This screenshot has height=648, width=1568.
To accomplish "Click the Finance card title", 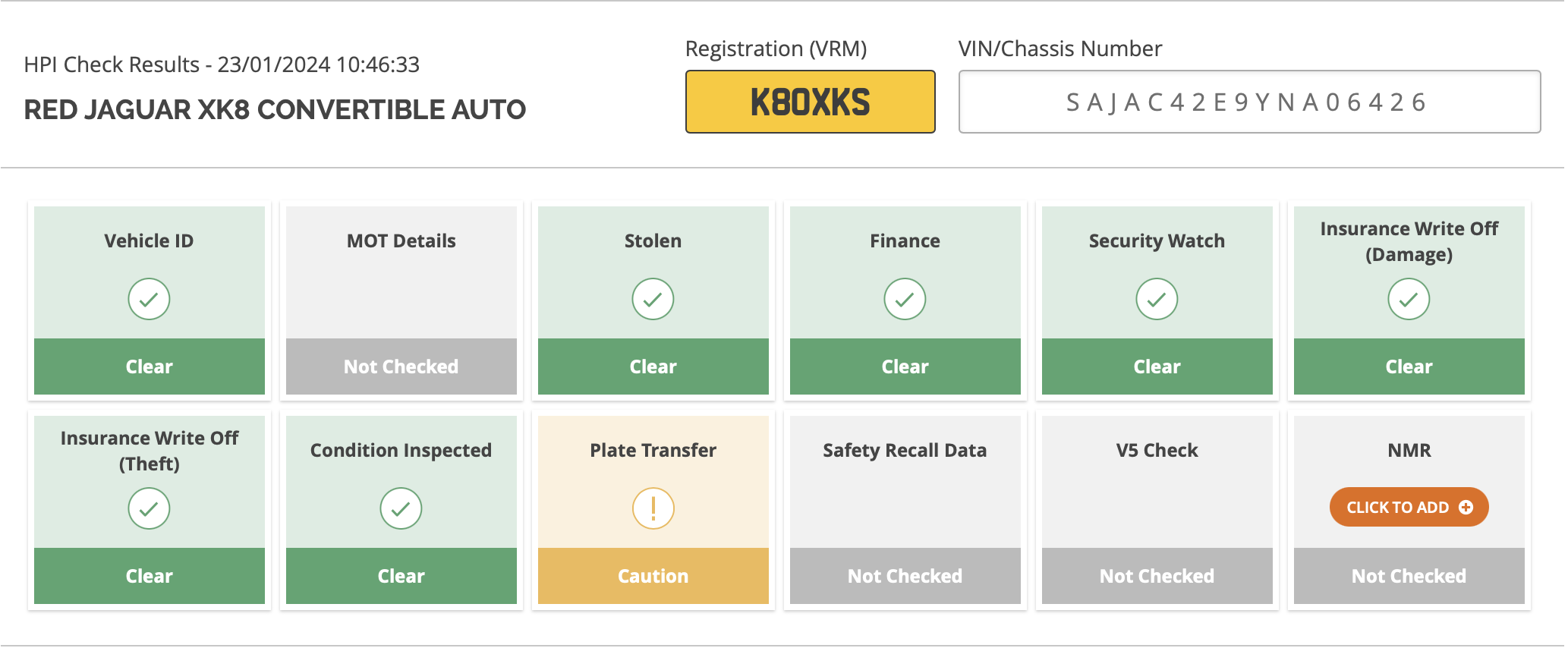I will point(905,241).
